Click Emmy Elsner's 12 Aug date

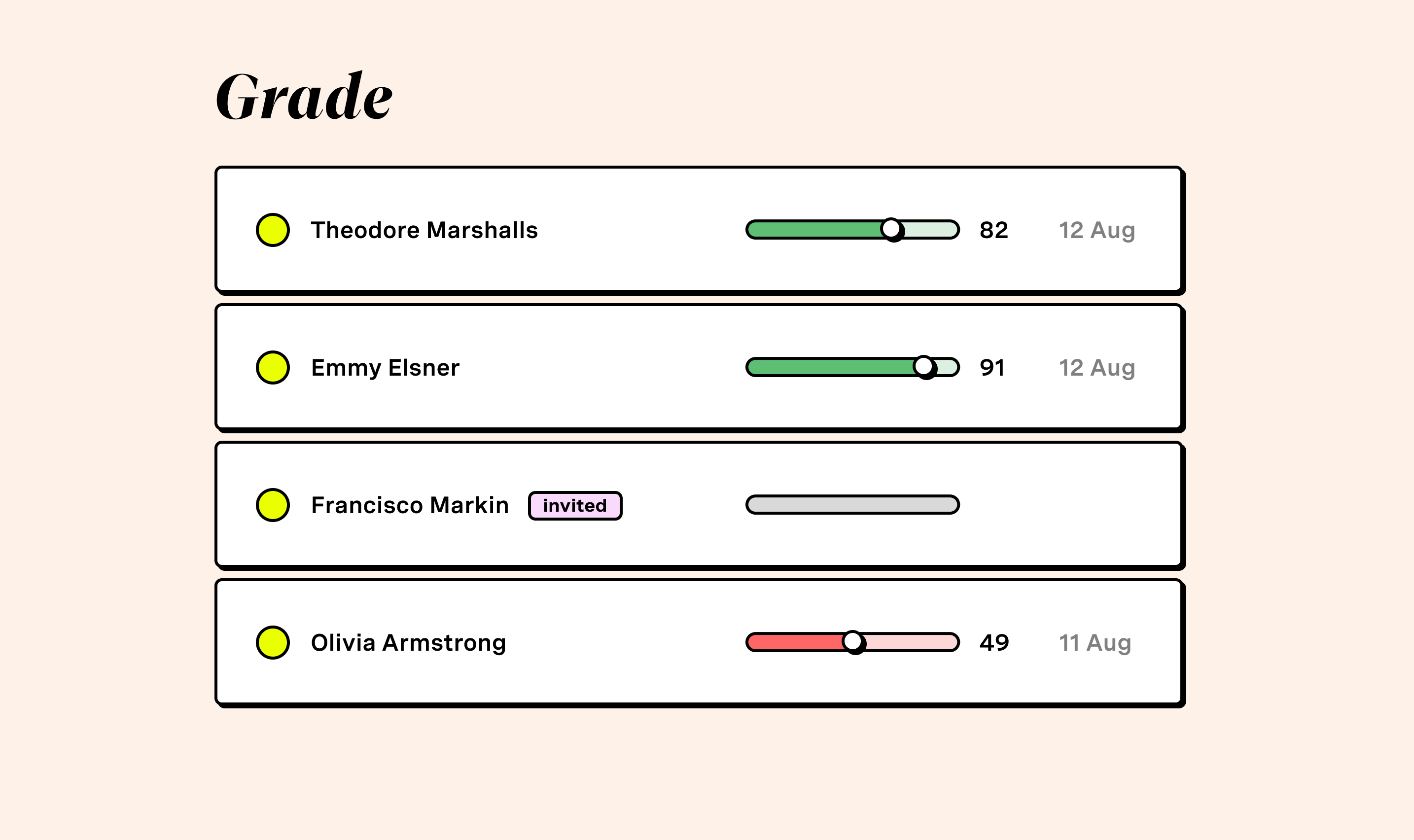click(x=1097, y=368)
